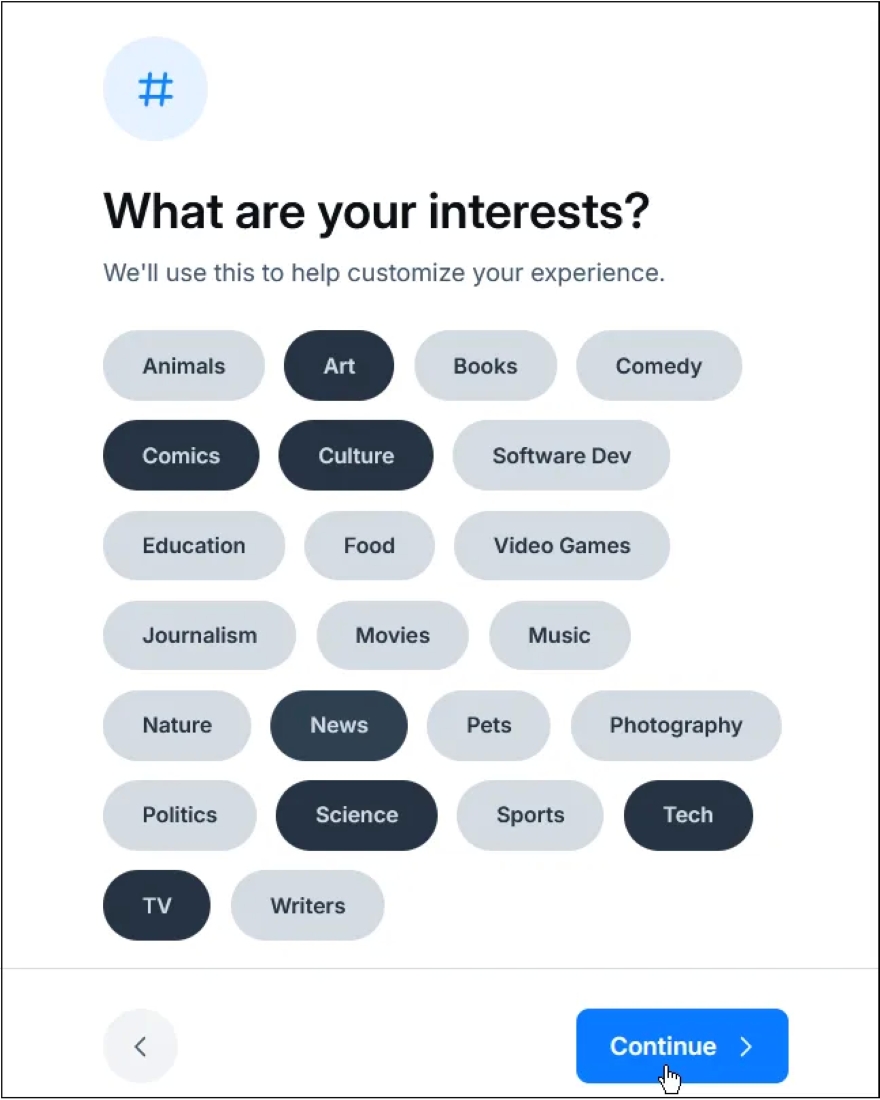Go back using the left chevron button

tap(140, 1046)
